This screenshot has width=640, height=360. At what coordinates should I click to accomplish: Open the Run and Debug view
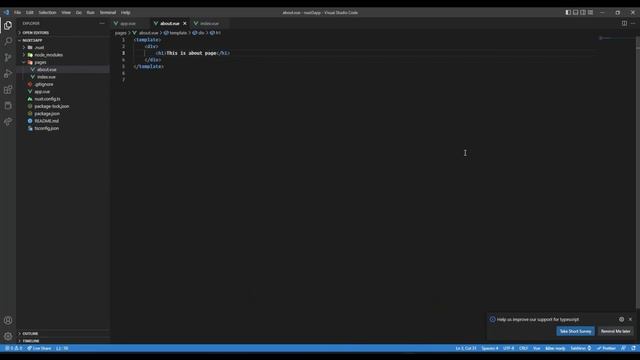click(x=8, y=73)
